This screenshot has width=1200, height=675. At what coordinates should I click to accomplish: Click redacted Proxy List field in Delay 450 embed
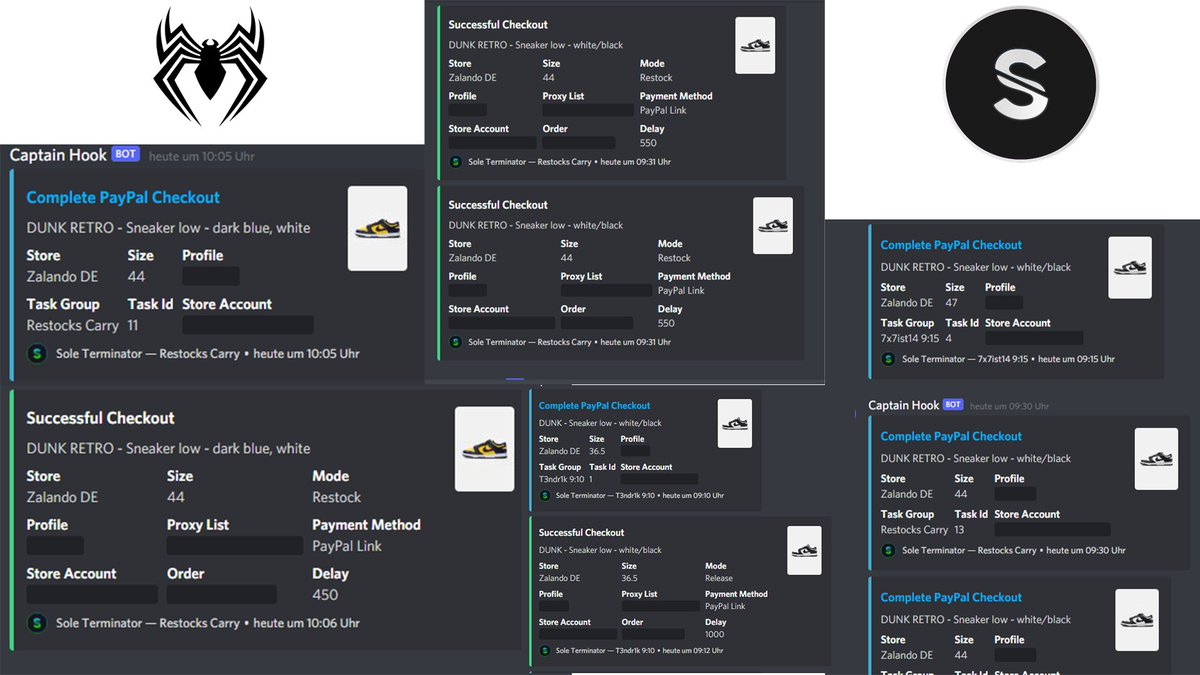(x=235, y=546)
